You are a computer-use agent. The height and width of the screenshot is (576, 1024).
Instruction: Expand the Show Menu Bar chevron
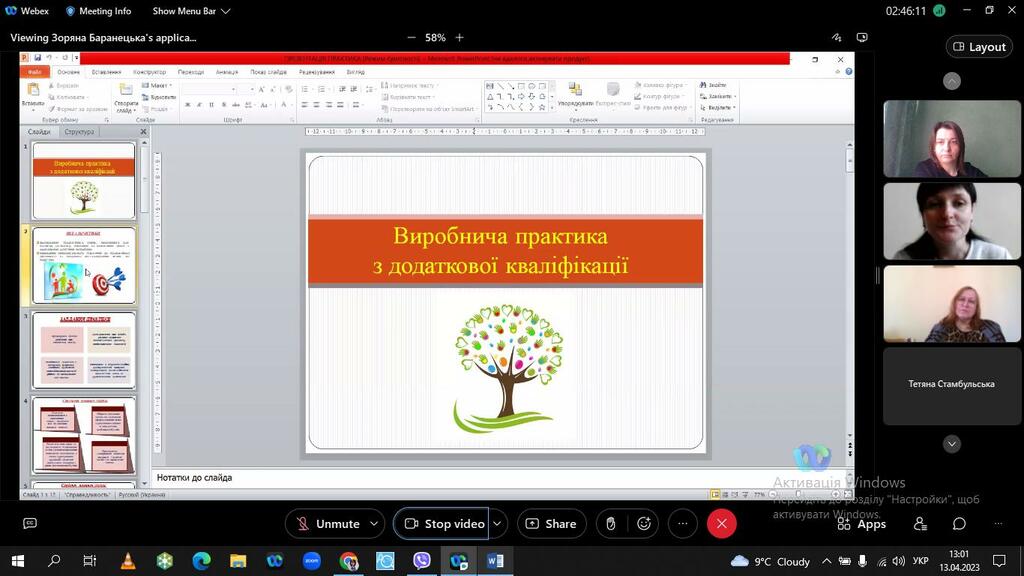226,11
